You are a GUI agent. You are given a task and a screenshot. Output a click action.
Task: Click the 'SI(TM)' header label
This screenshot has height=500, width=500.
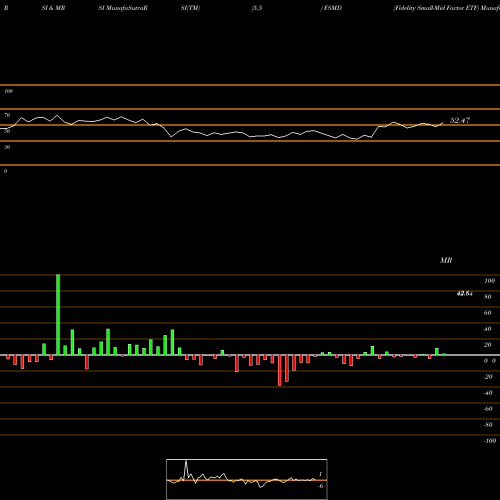click(190, 8)
